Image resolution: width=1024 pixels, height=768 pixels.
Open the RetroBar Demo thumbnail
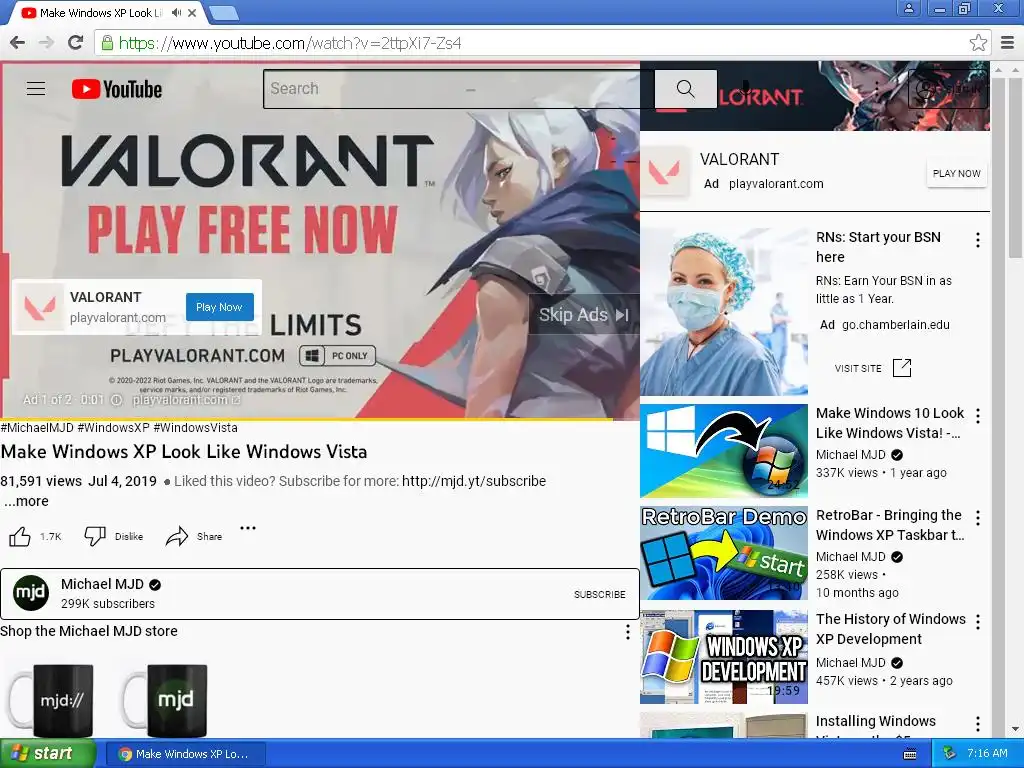click(724, 552)
